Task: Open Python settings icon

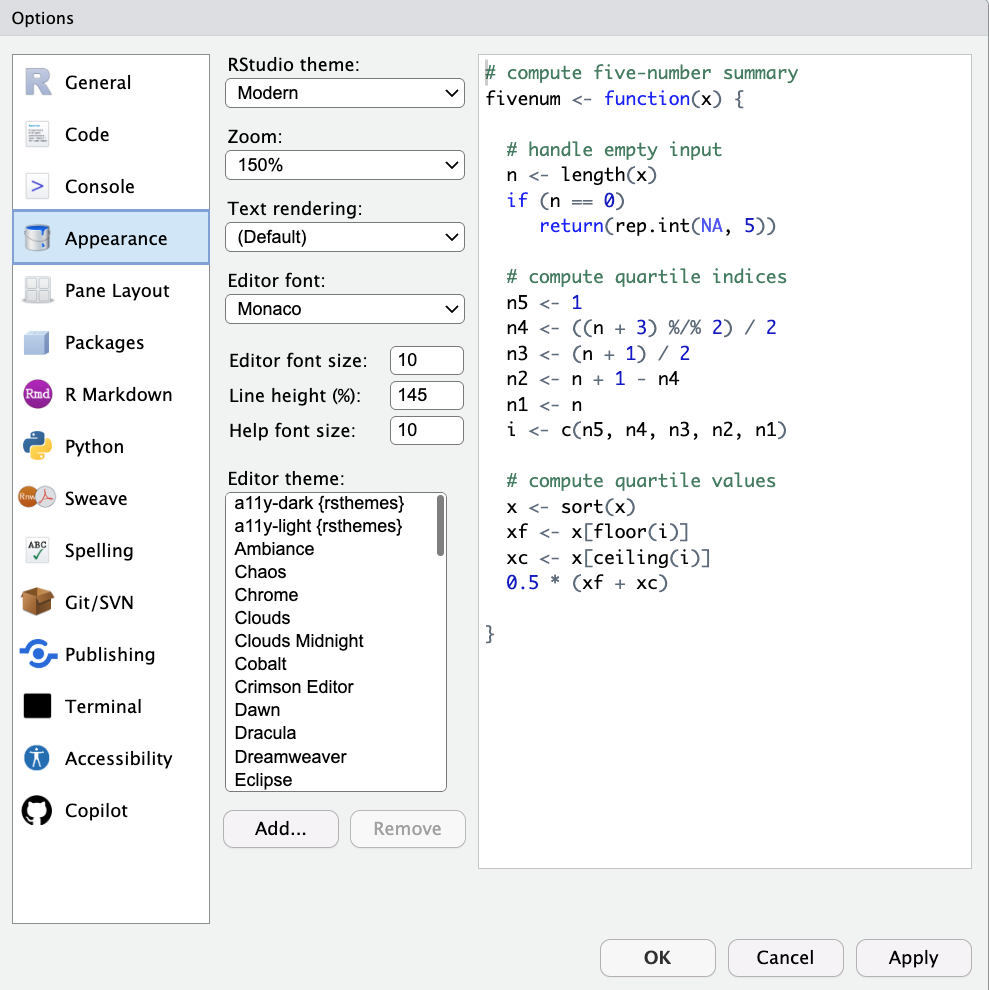Action: coord(37,447)
